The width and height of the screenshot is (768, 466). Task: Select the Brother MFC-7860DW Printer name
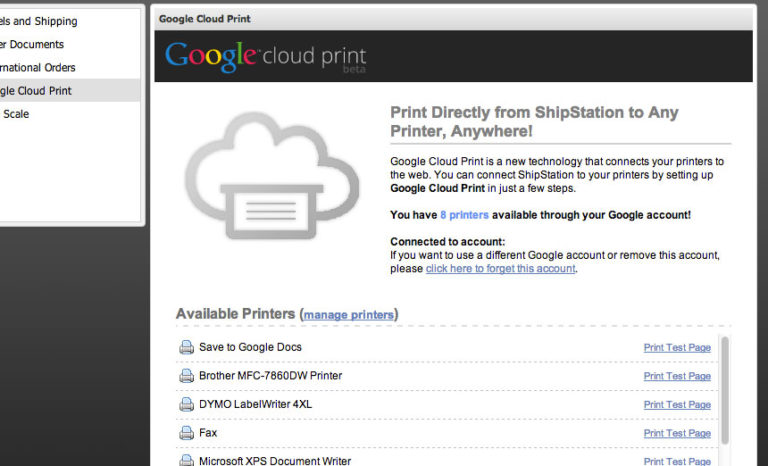pos(270,375)
